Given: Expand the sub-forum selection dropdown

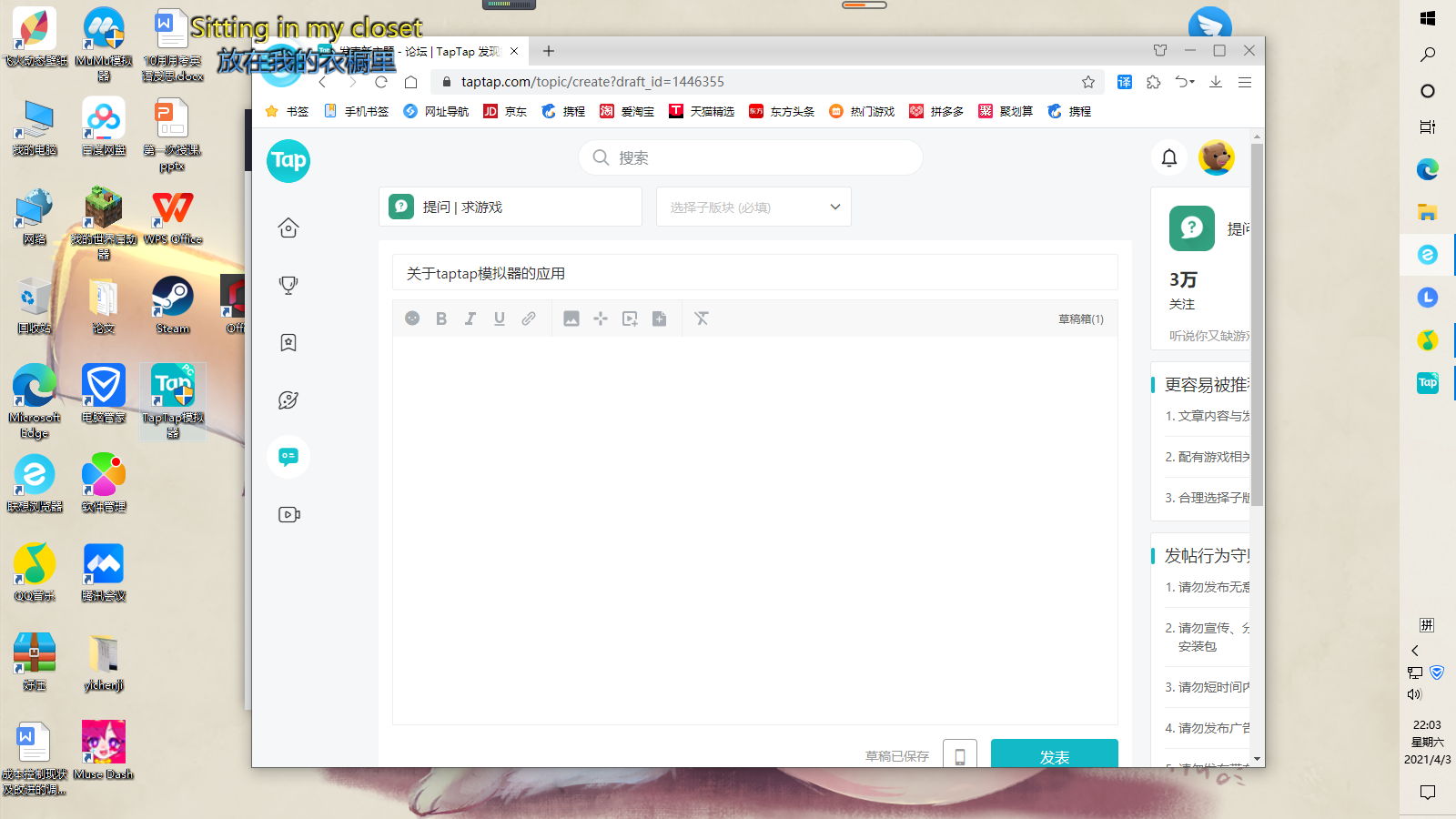Looking at the screenshot, I should [753, 207].
